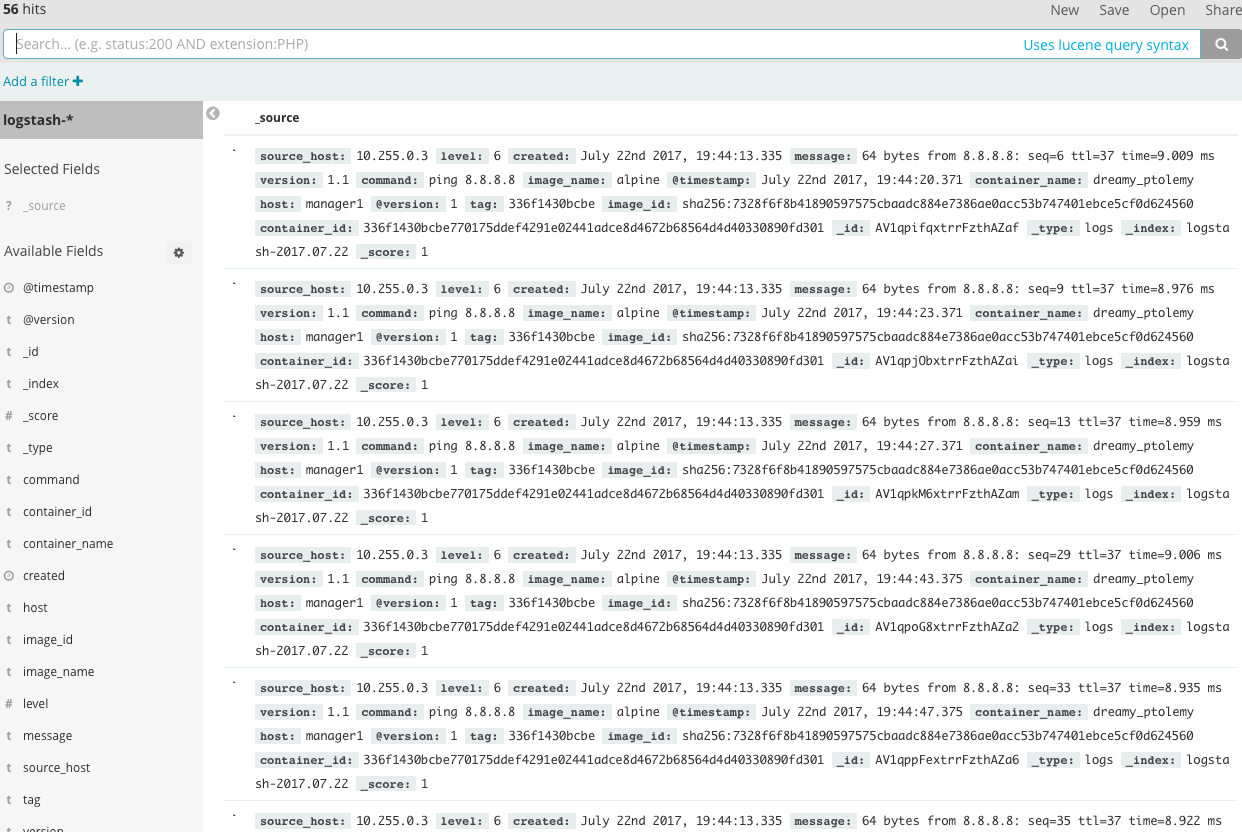Click Open in the top menu
The image size is (1242, 832).
pyautogui.click(x=1167, y=10)
